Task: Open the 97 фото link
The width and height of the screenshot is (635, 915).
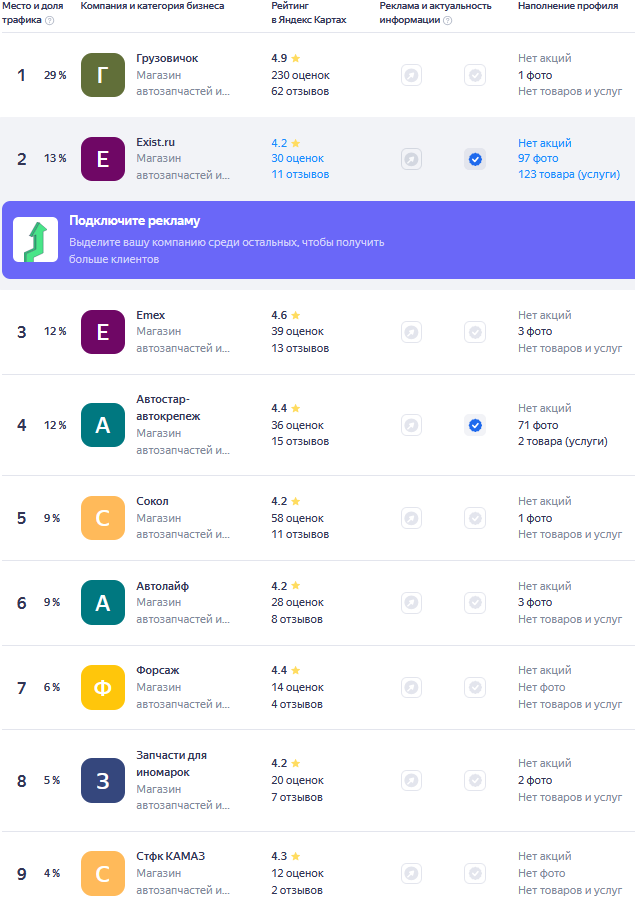Action: 538,158
